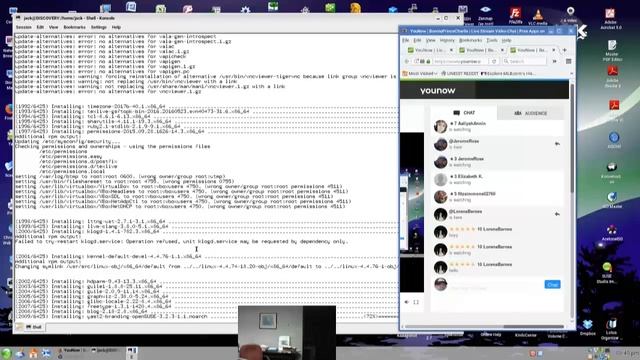Open Konsole Bookmarks menu
640x360 pixels.
click(75, 27)
